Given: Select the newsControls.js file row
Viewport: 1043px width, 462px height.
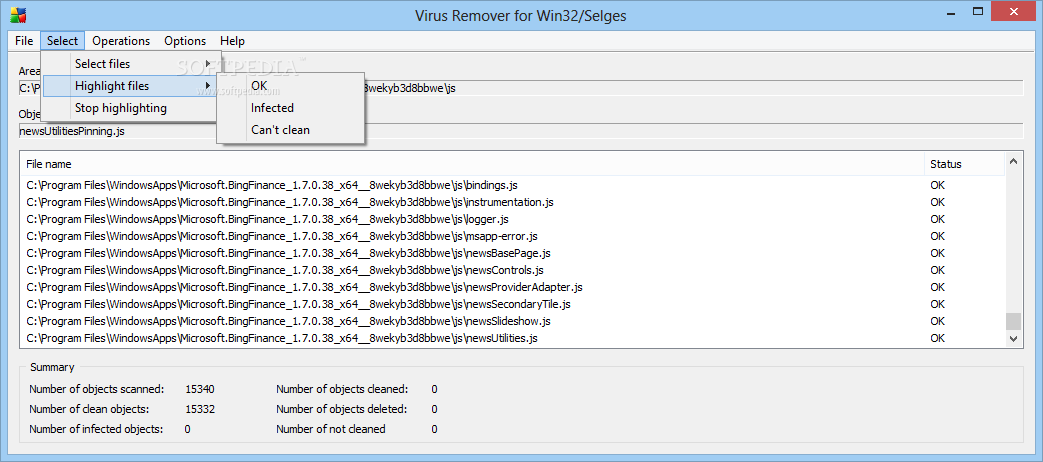Looking at the screenshot, I should point(512,270).
